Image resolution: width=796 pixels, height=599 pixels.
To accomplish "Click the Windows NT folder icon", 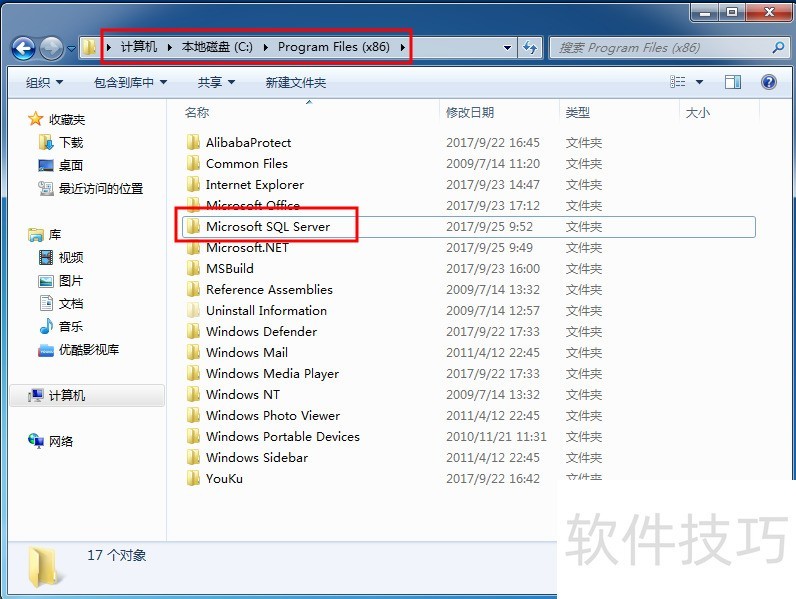I will tap(193, 394).
